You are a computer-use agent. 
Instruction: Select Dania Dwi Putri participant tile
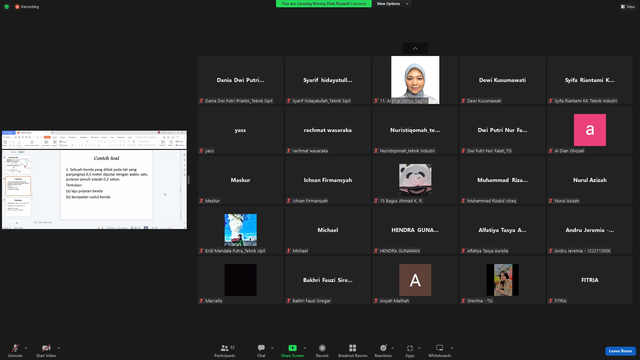tap(240, 80)
